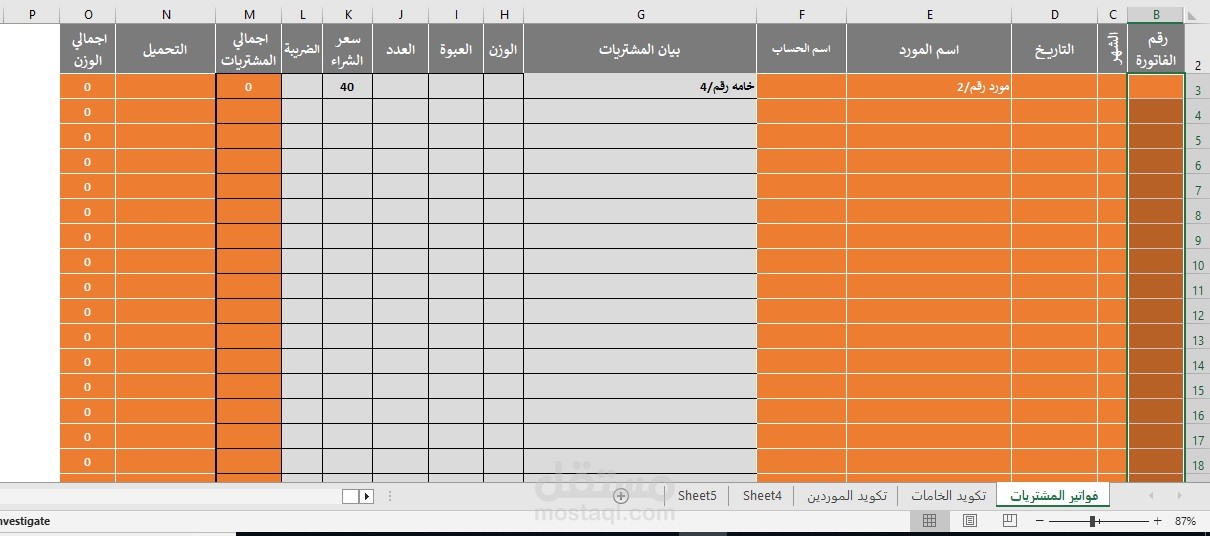The image size is (1210, 536).
Task: Select column L header
Action: pyautogui.click(x=302, y=15)
